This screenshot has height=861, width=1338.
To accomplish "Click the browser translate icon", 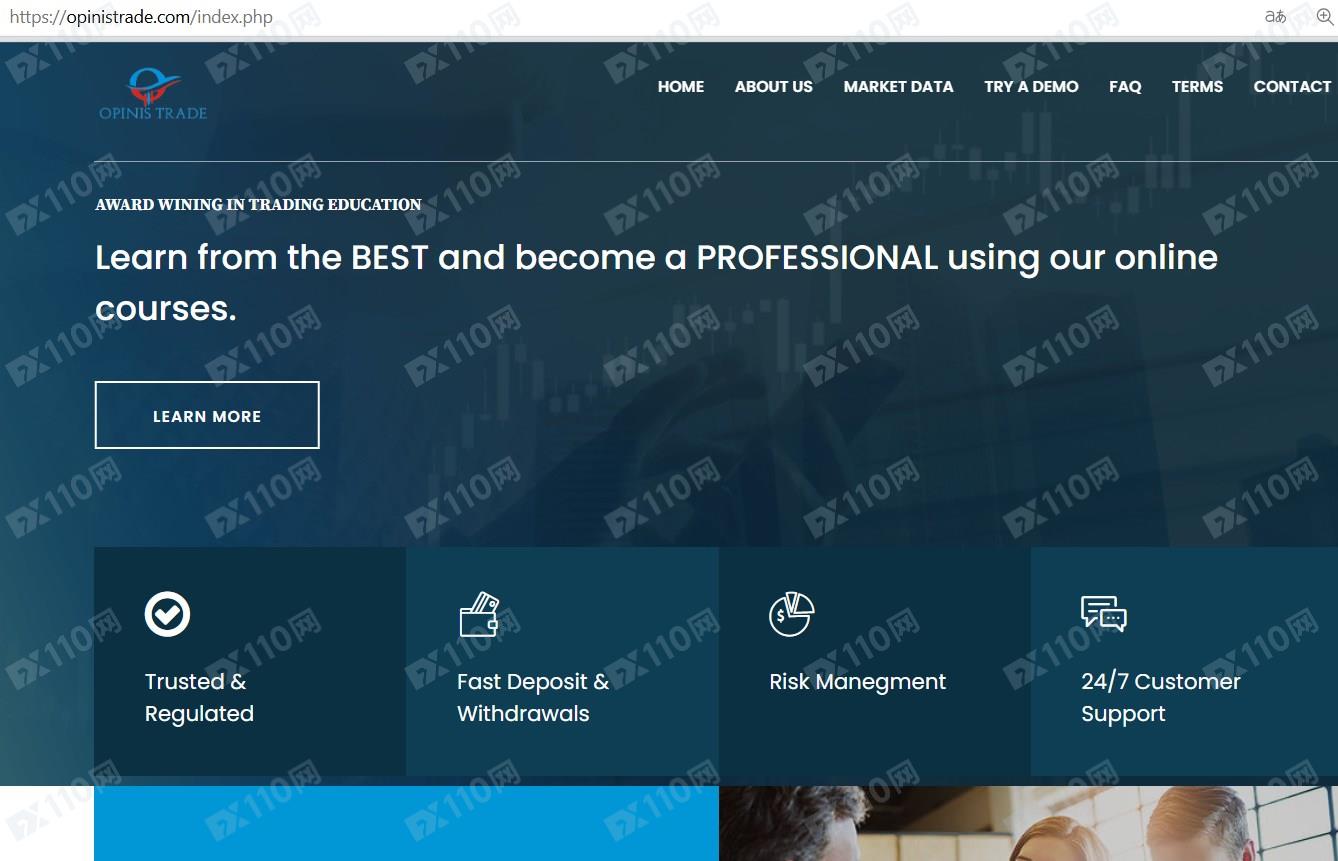I will tap(1275, 17).
